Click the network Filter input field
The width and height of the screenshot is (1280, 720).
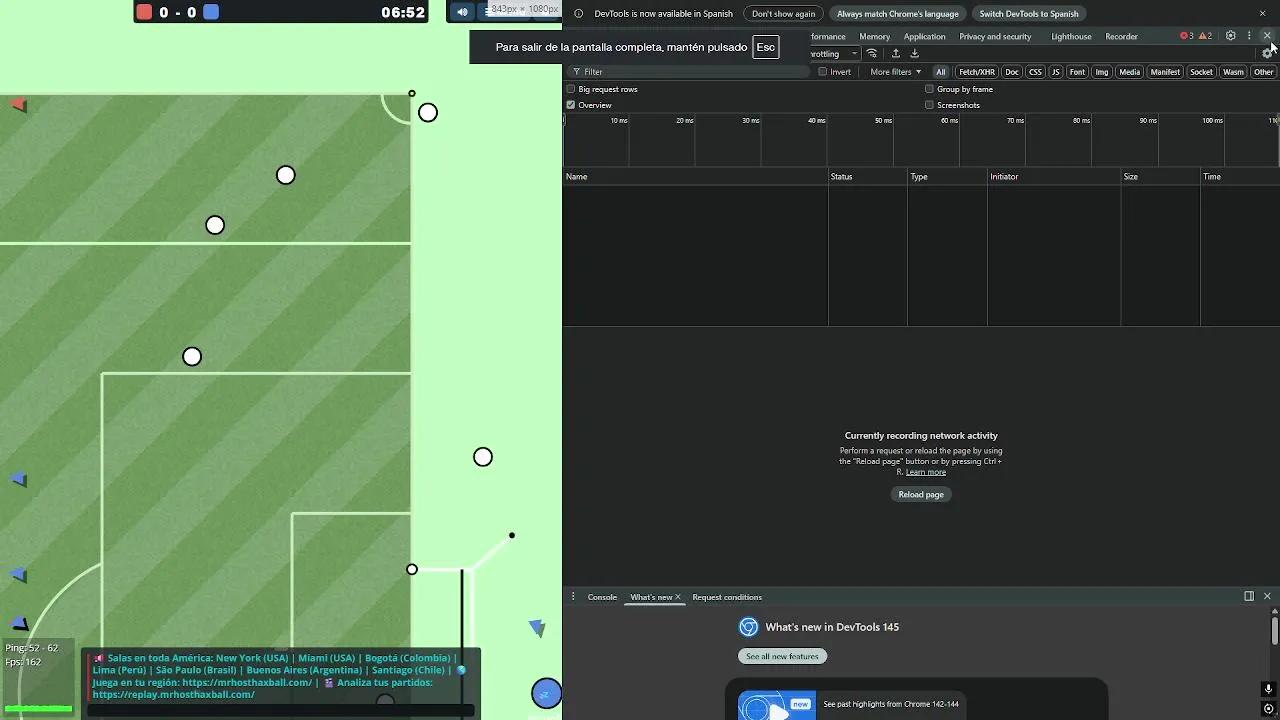tap(690, 72)
